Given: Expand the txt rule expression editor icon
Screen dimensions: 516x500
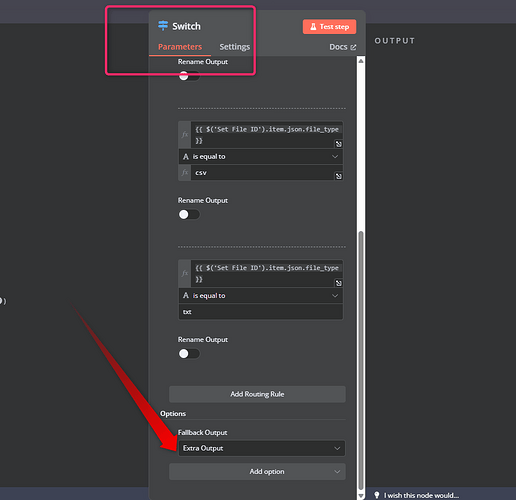Looking at the screenshot, I should point(338,283).
